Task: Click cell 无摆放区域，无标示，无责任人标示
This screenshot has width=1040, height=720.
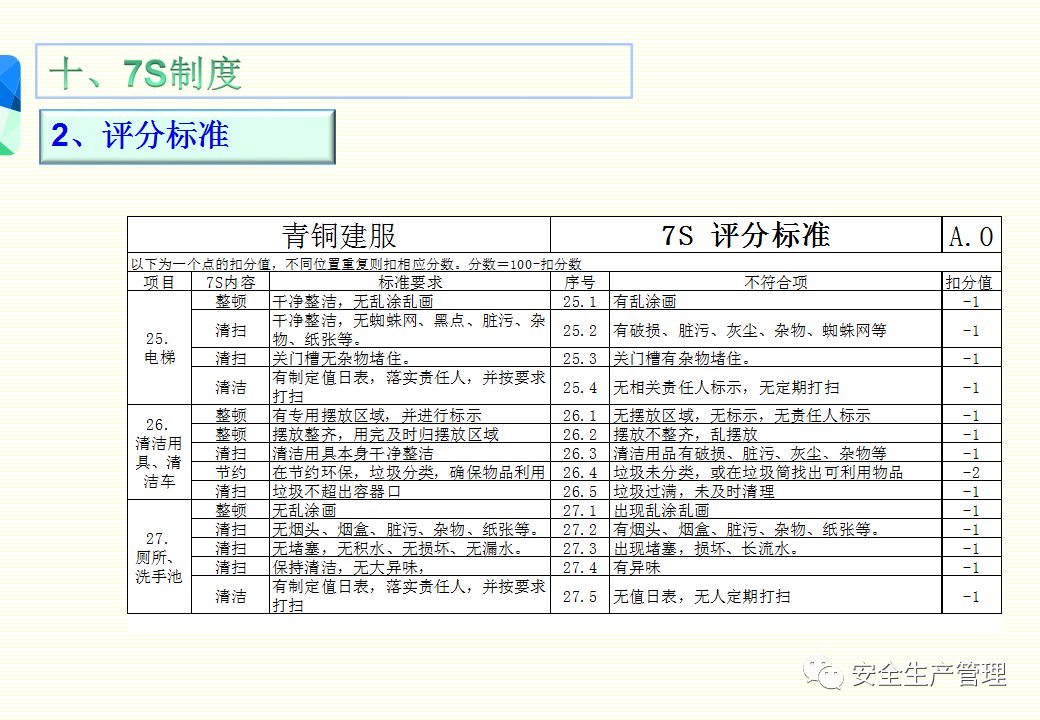Action: 775,415
